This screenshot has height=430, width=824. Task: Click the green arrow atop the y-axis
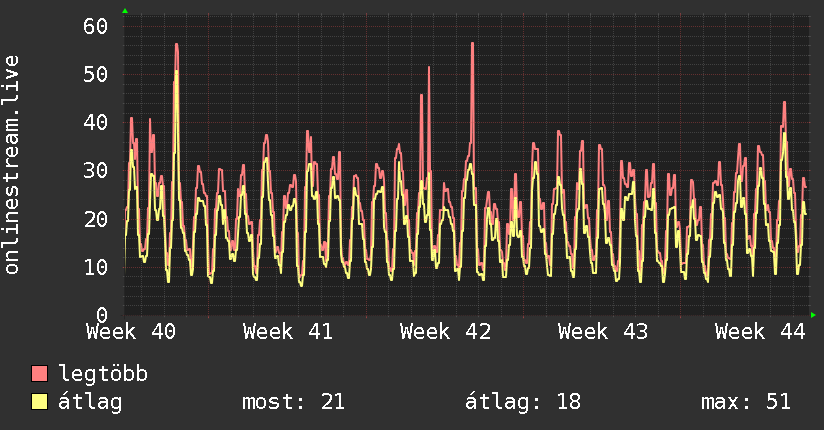(125, 11)
